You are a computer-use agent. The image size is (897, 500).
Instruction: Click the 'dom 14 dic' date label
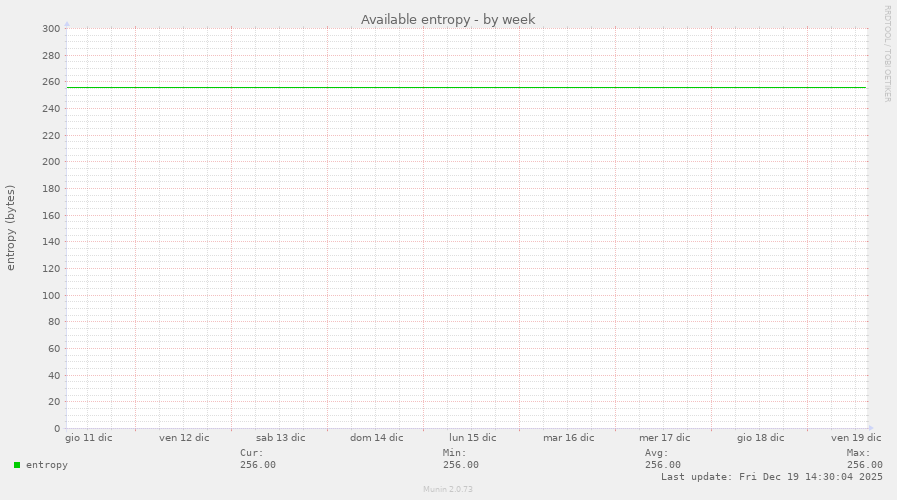point(376,438)
